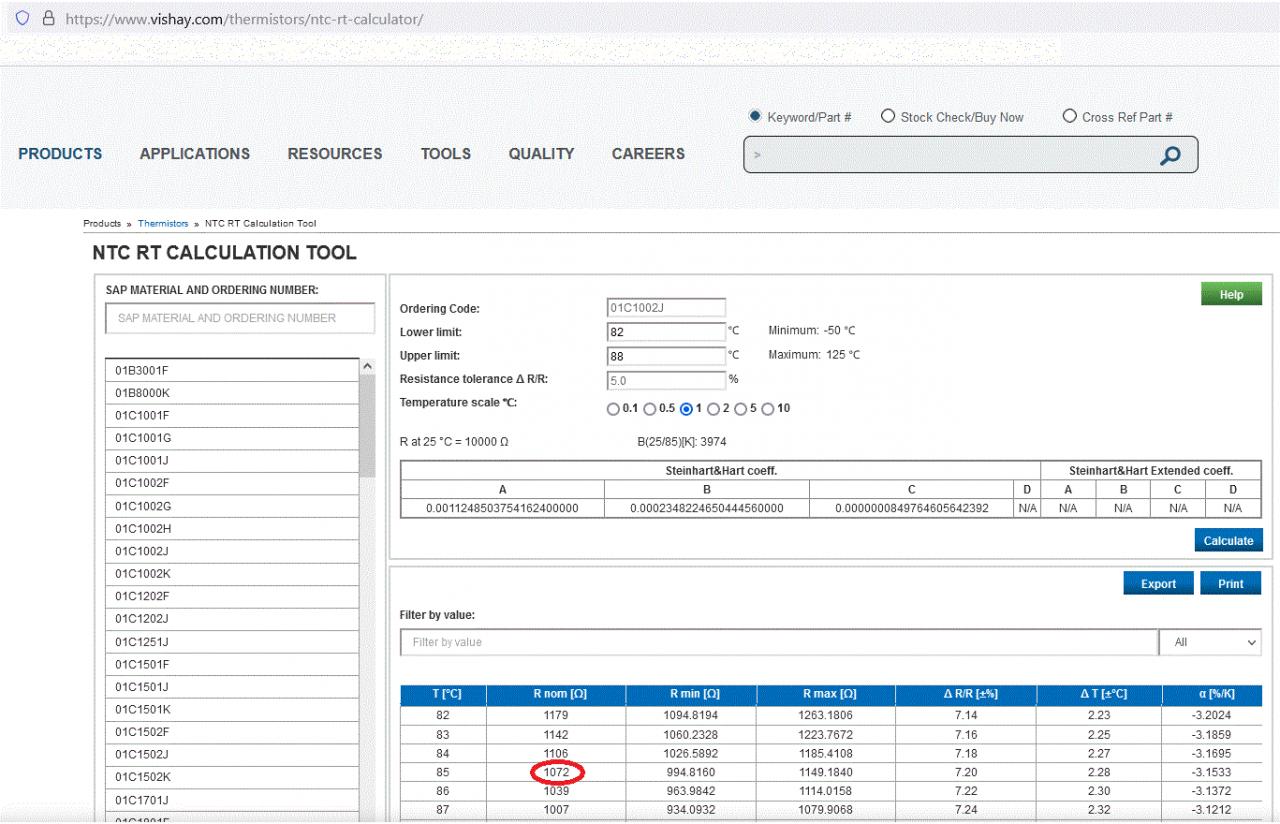Click the Upper limit field

[x=666, y=356]
